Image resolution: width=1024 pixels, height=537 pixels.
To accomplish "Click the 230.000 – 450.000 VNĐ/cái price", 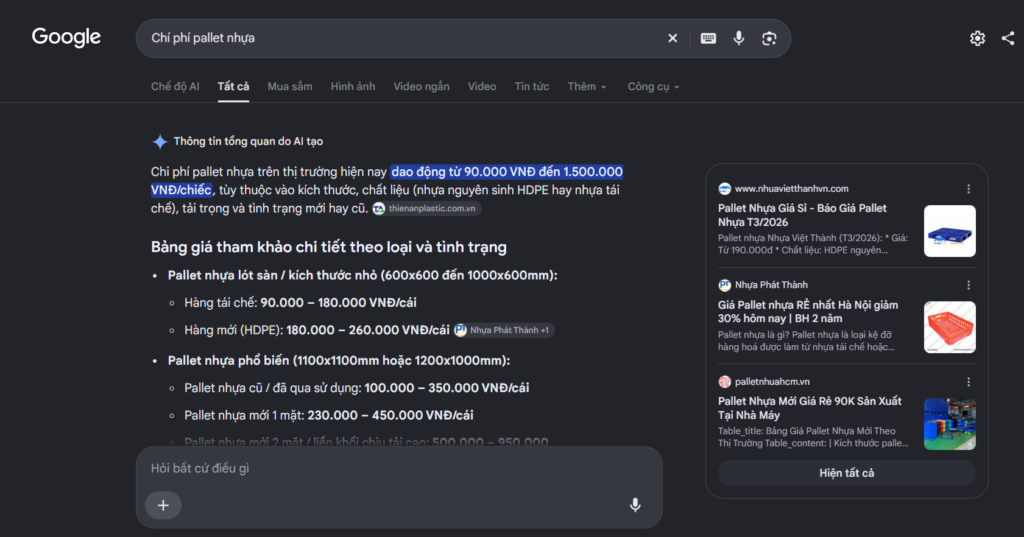I will (391, 415).
